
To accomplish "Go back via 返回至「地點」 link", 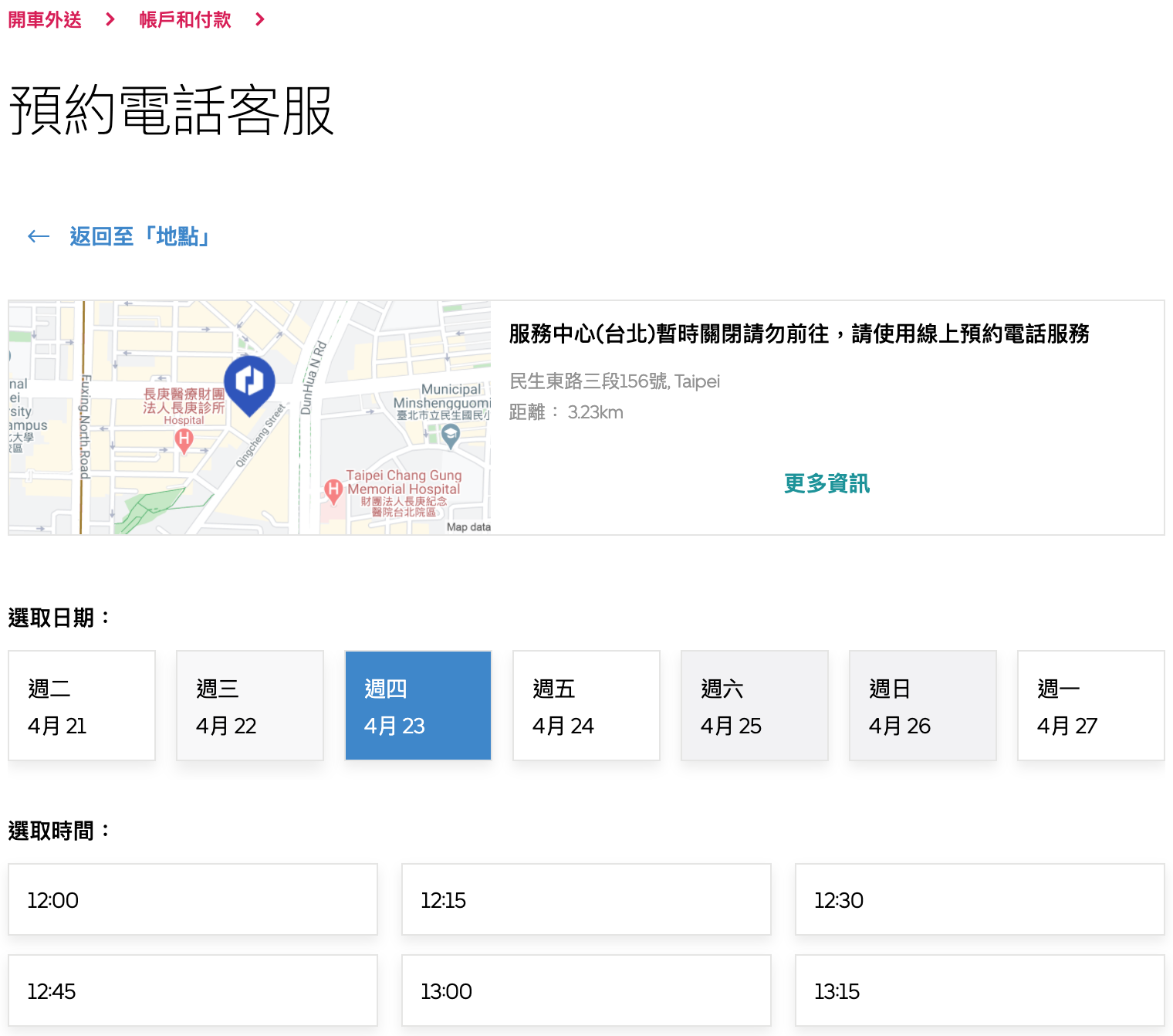I will [140, 236].
